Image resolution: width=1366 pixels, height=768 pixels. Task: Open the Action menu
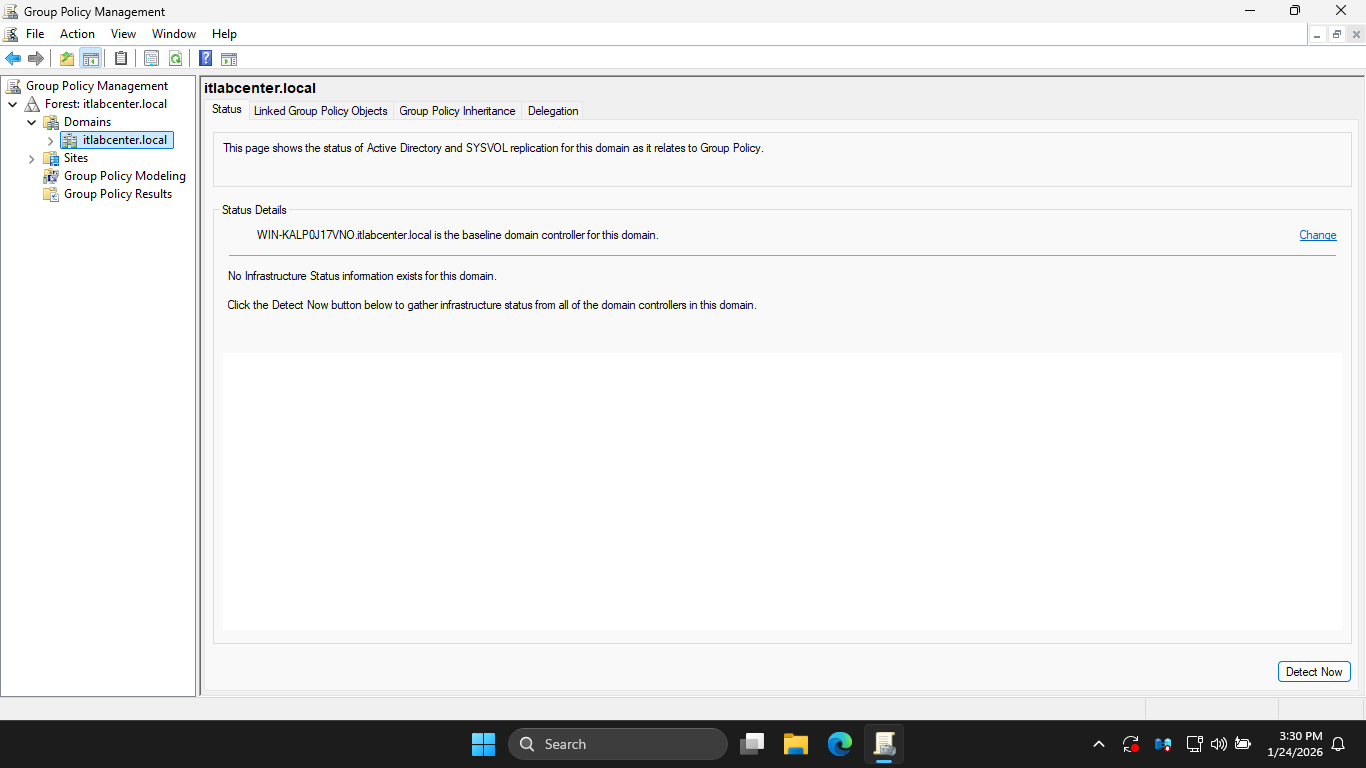[x=77, y=34]
